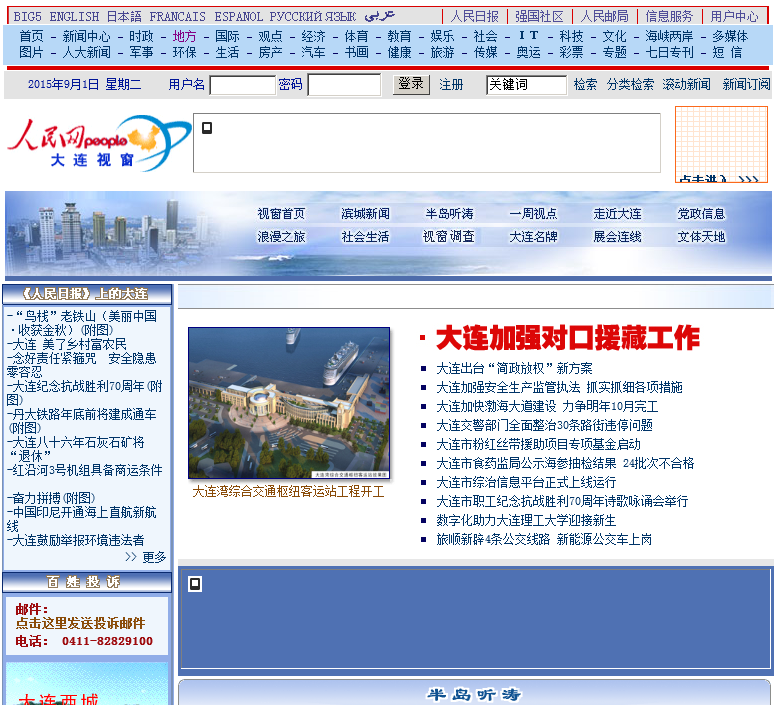
Task: Open 汽车 section in navigation
Action: point(313,52)
